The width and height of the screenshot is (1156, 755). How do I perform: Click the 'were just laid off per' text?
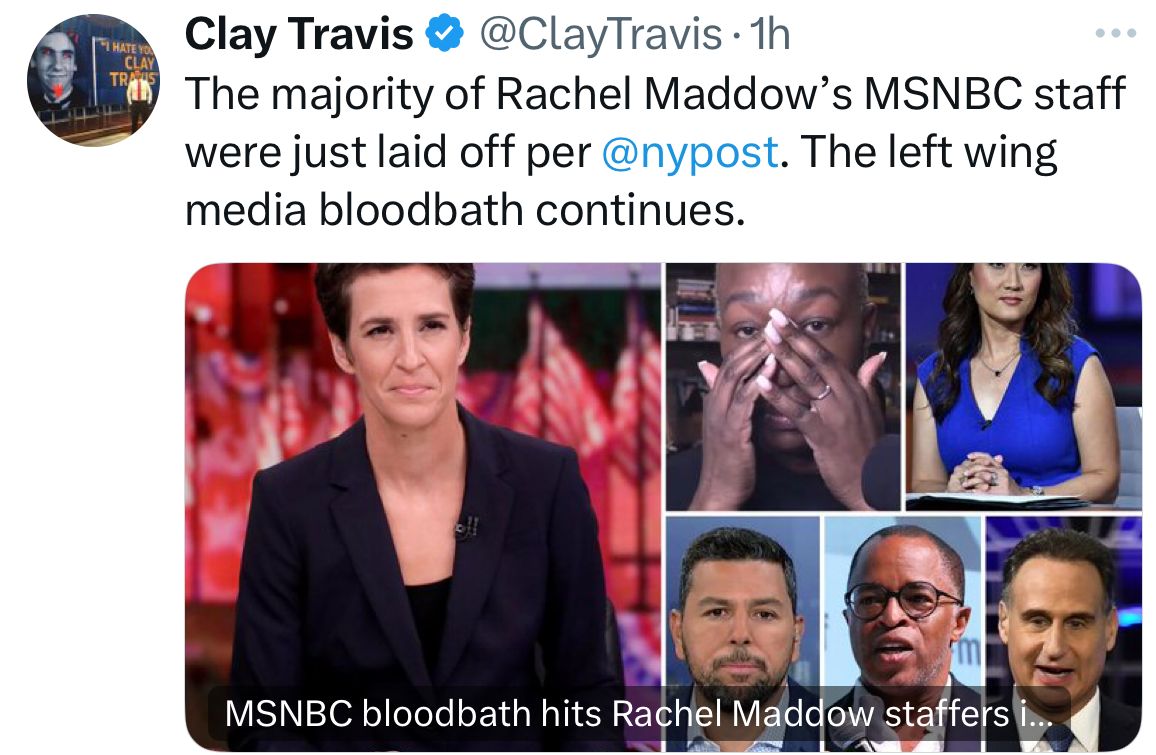(x=388, y=153)
